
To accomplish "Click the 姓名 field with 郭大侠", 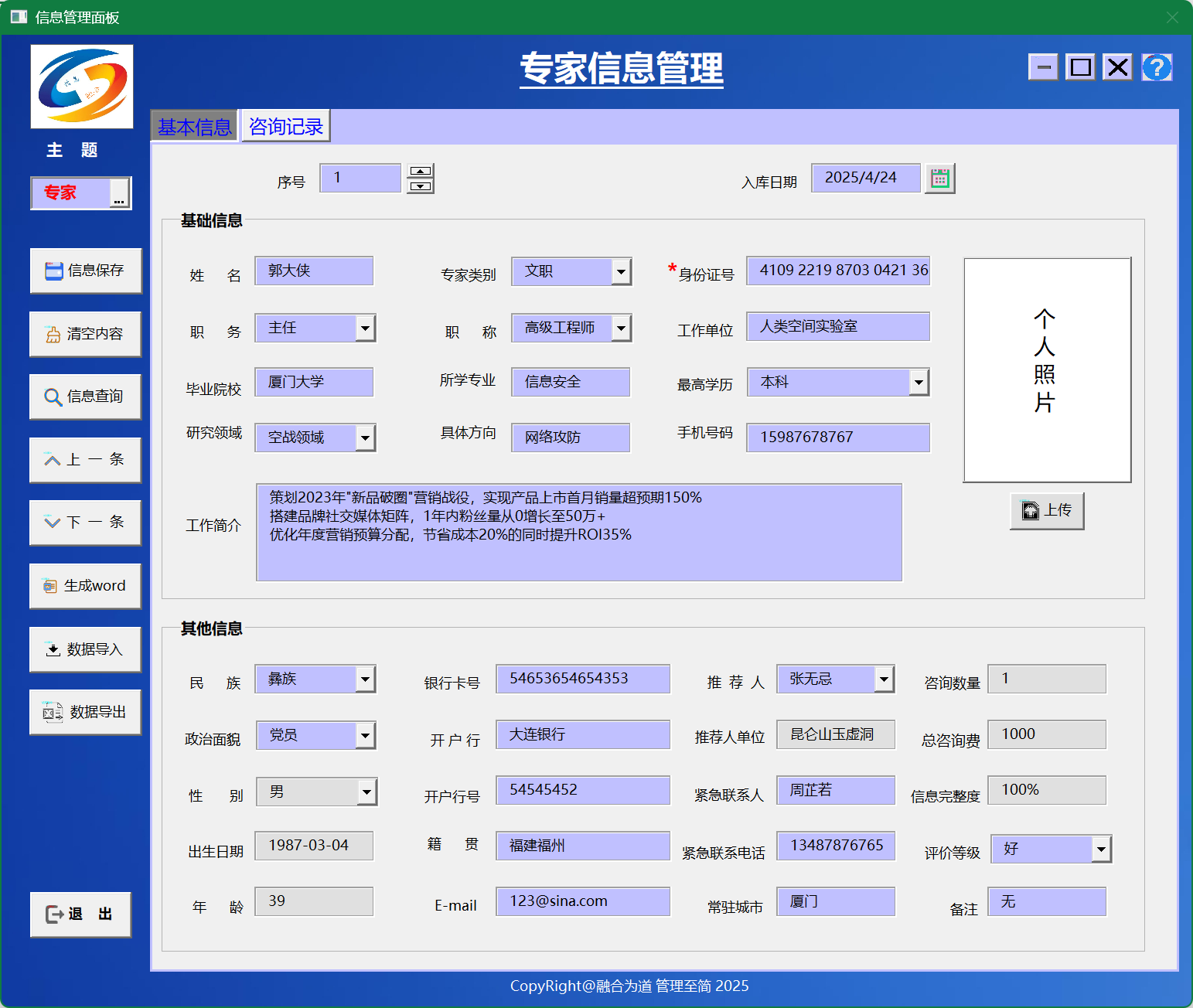I will tap(314, 271).
